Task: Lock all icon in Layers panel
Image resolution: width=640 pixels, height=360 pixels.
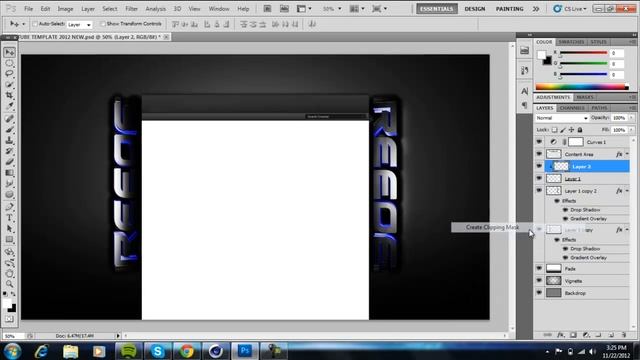Action: coord(580,130)
